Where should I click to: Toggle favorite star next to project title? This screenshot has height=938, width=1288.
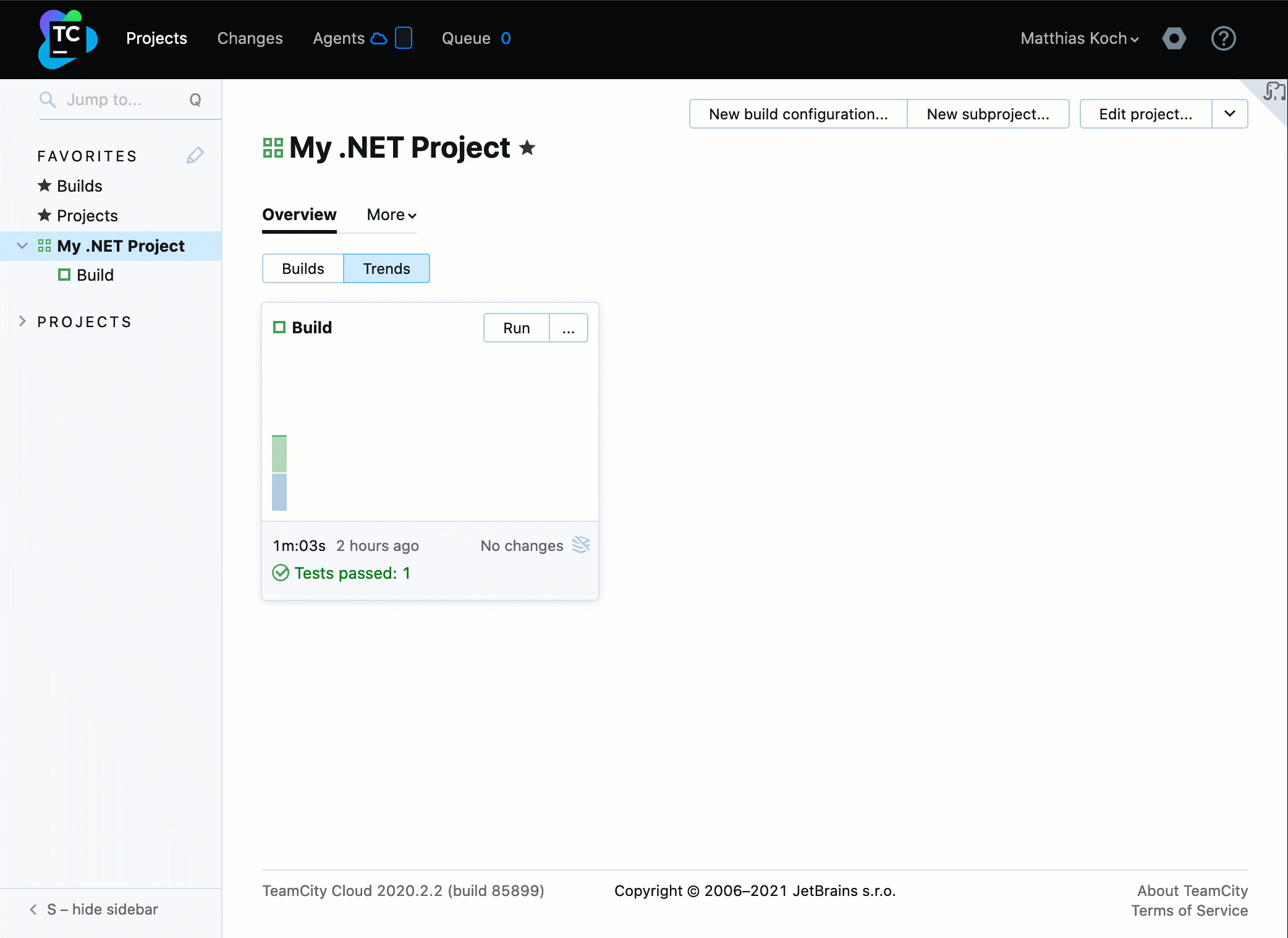527,148
